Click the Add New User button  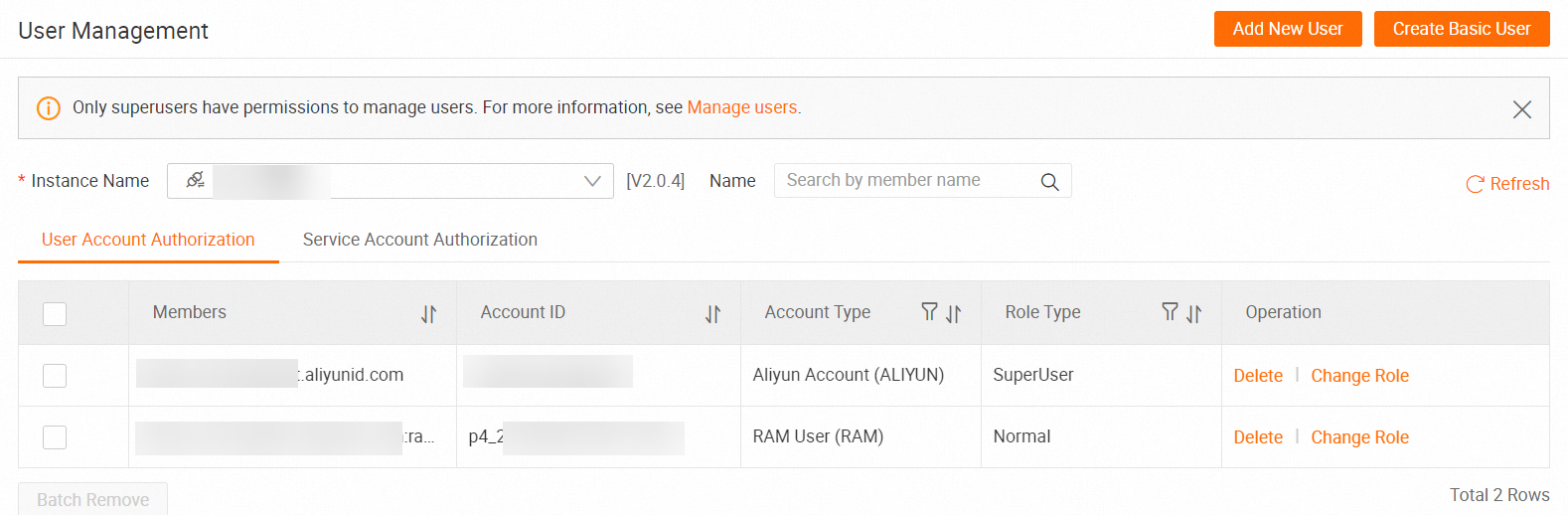click(x=1287, y=29)
